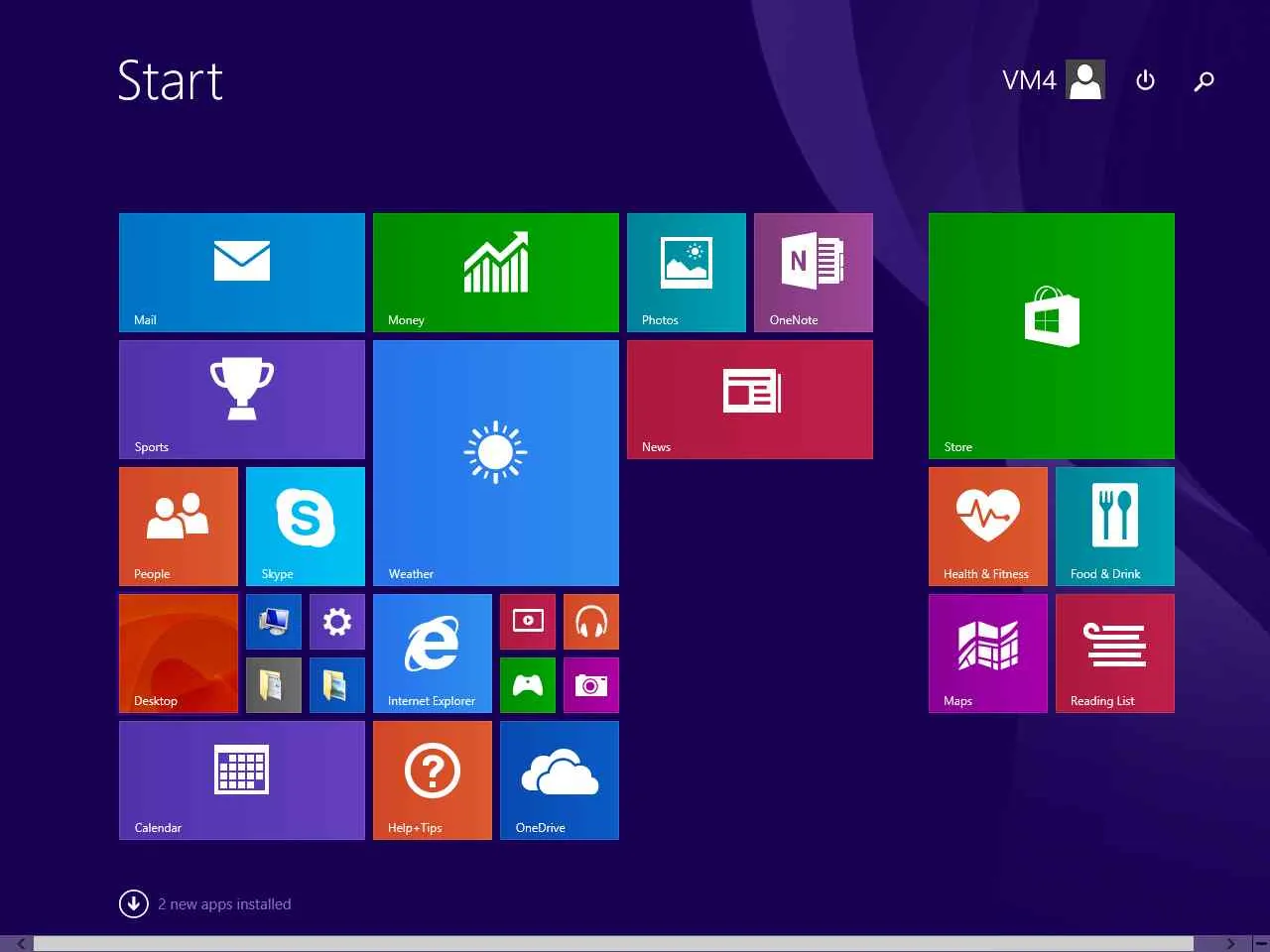Open the small Video tile
1270x952 pixels.
[x=528, y=622]
